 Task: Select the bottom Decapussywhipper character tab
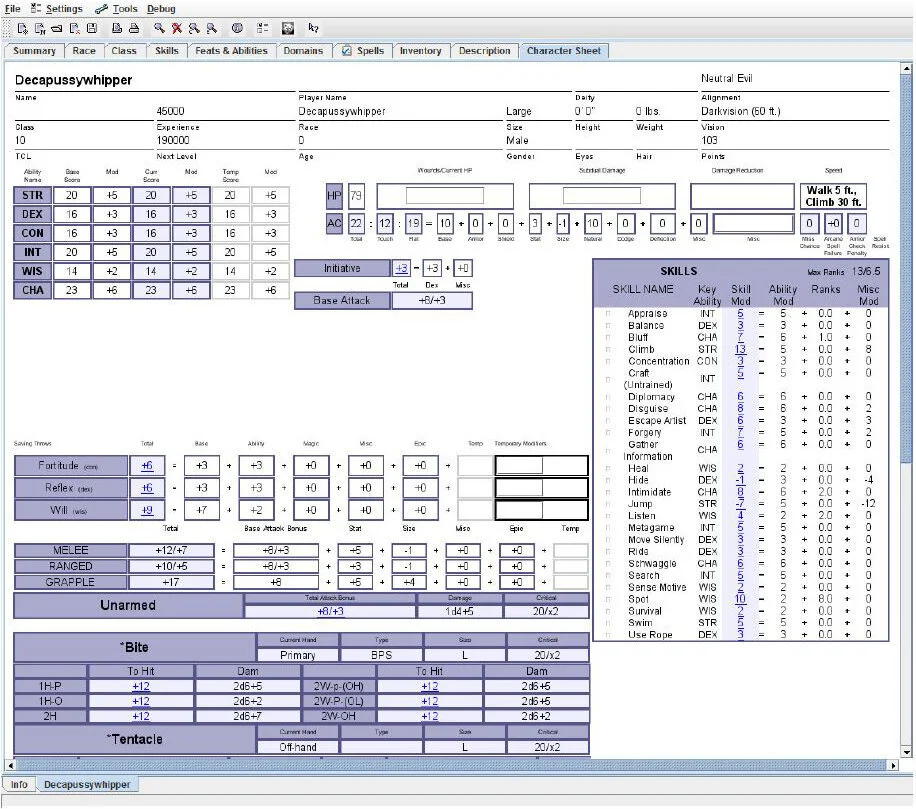pyautogui.click(x=87, y=784)
